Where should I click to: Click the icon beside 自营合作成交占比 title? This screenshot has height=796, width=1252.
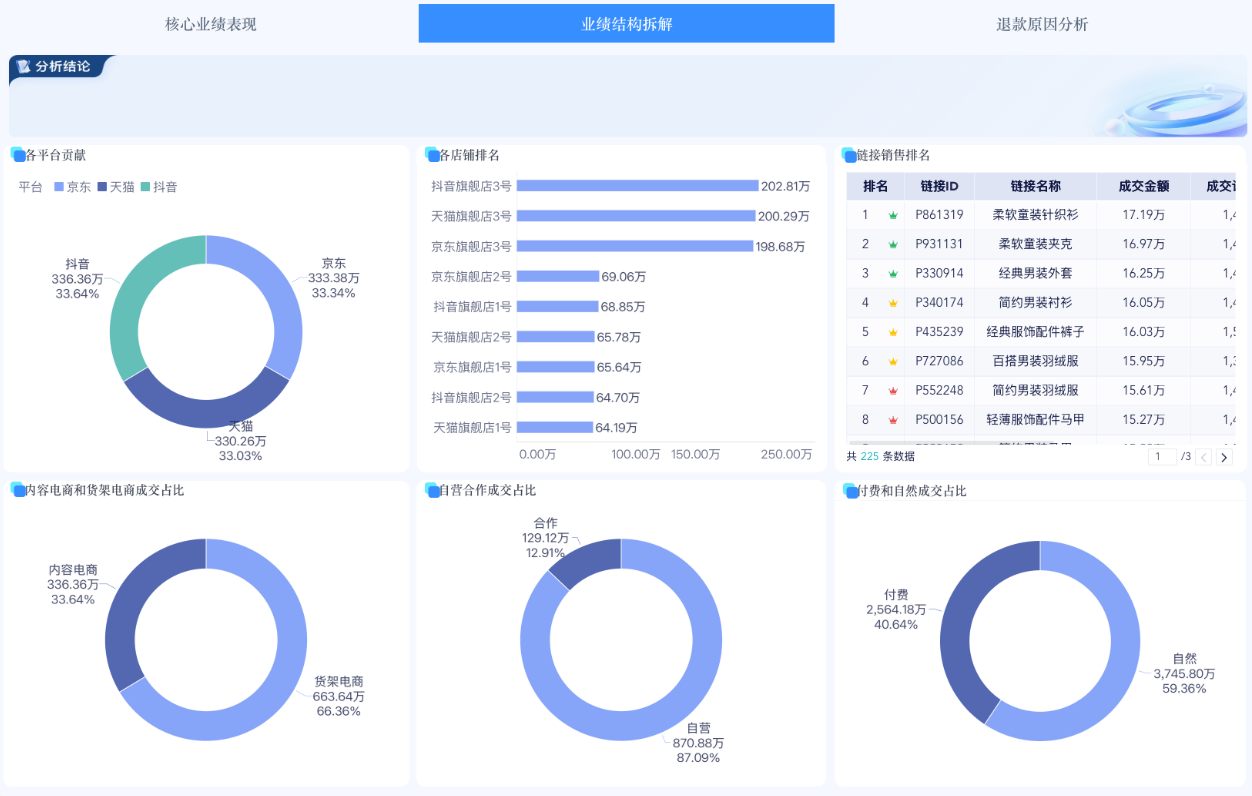click(430, 490)
